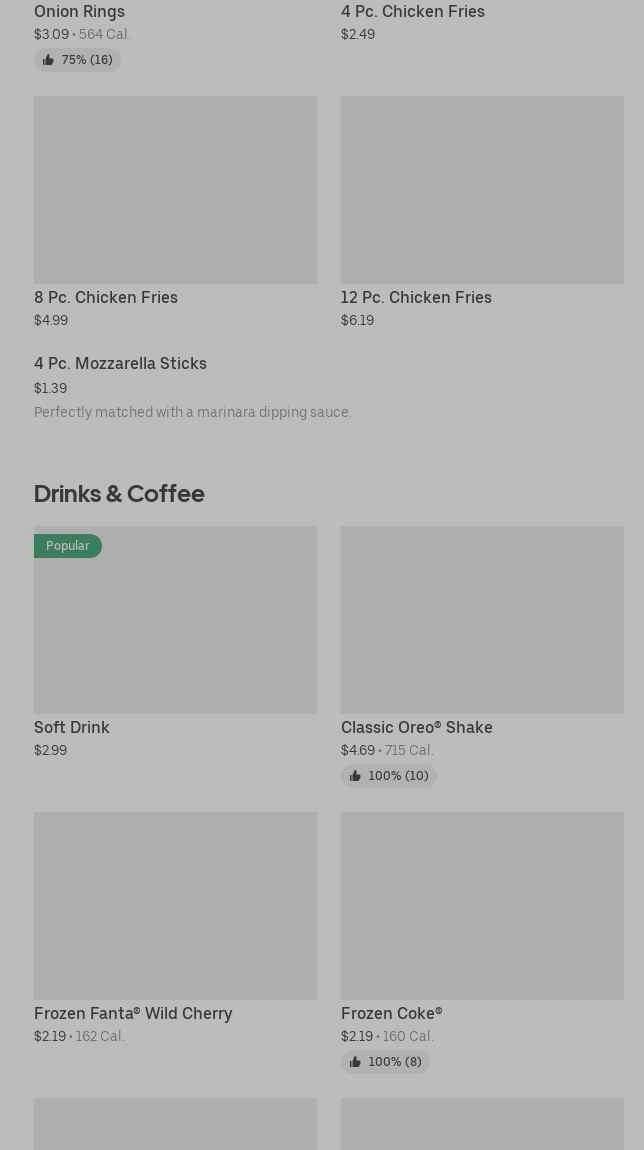This screenshot has height=1150, width=644.
Task: Click the Frozen Fanta Wild Cherry title
Action: 133,1013
